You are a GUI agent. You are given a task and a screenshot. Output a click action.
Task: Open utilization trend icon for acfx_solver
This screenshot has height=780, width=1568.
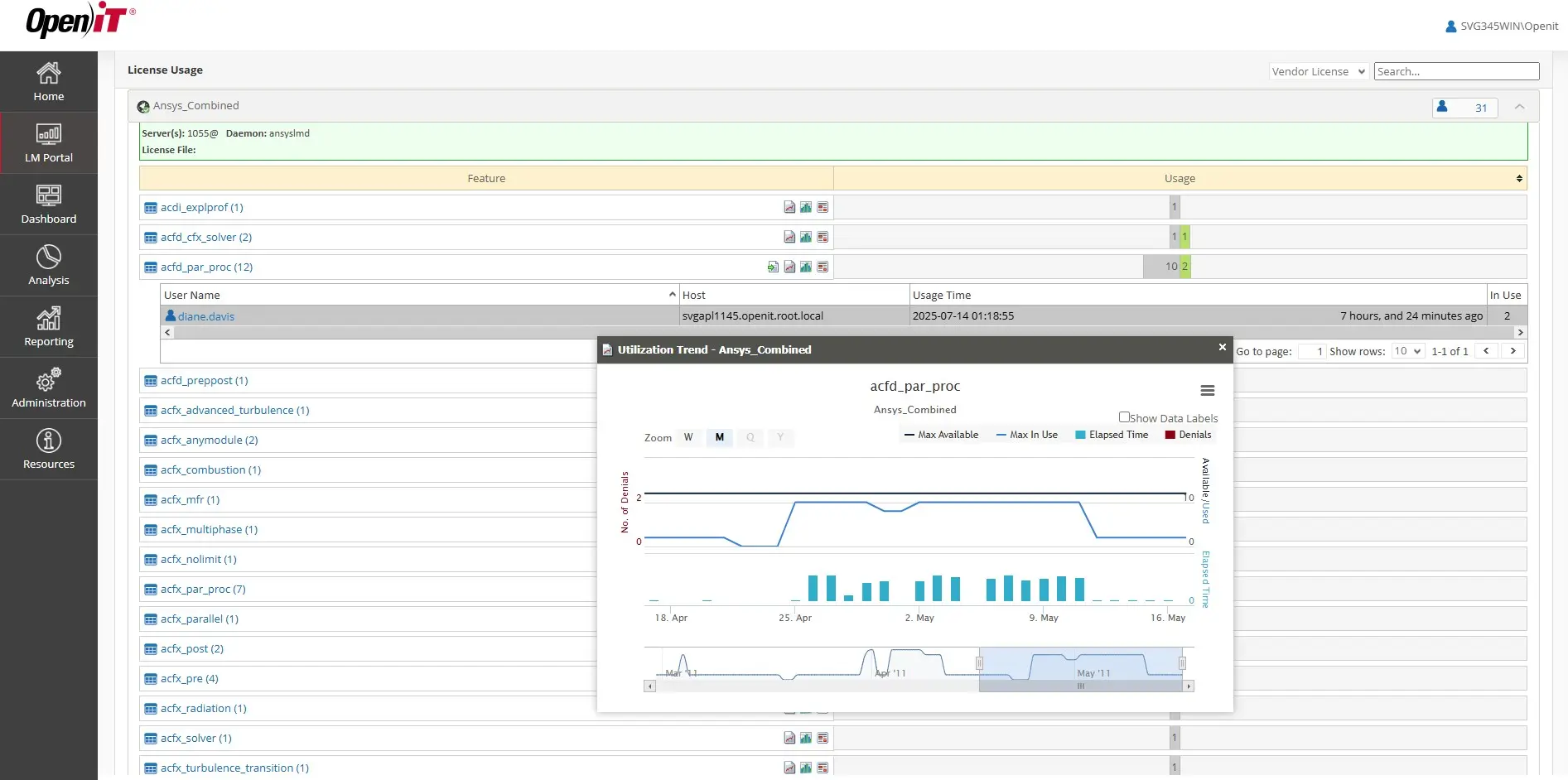pos(789,738)
